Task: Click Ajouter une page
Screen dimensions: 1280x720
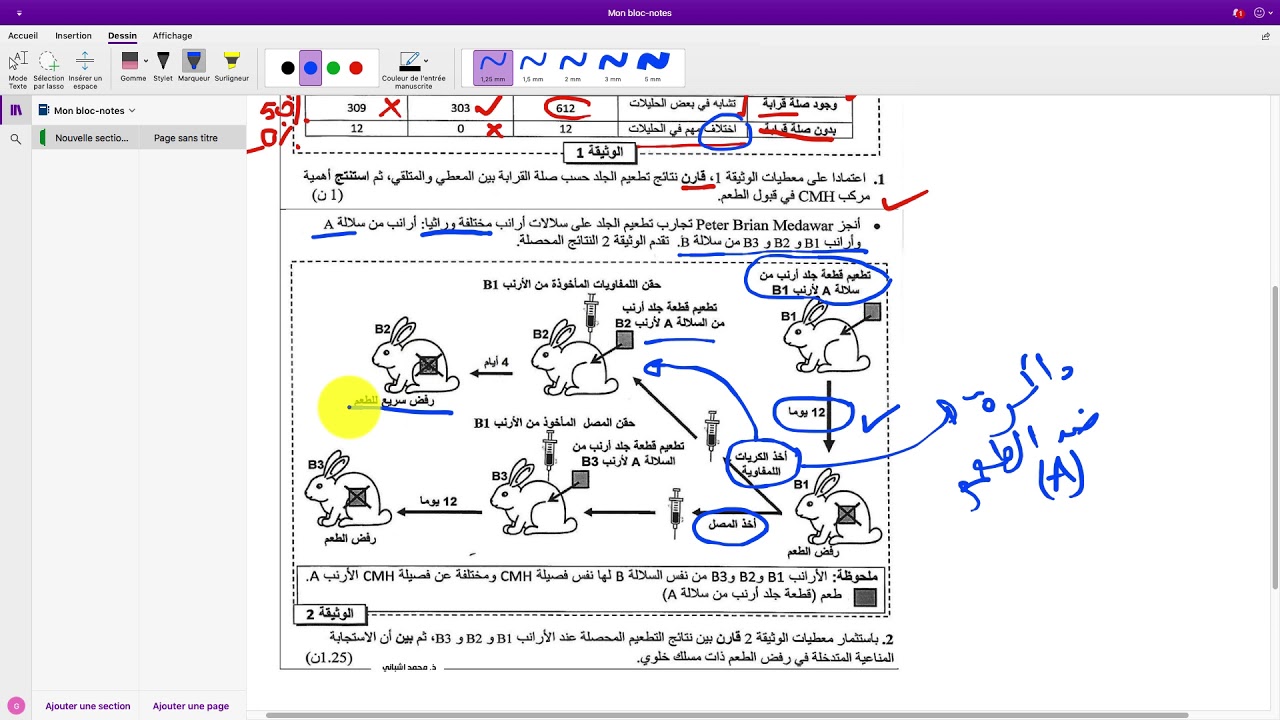Action: [191, 706]
